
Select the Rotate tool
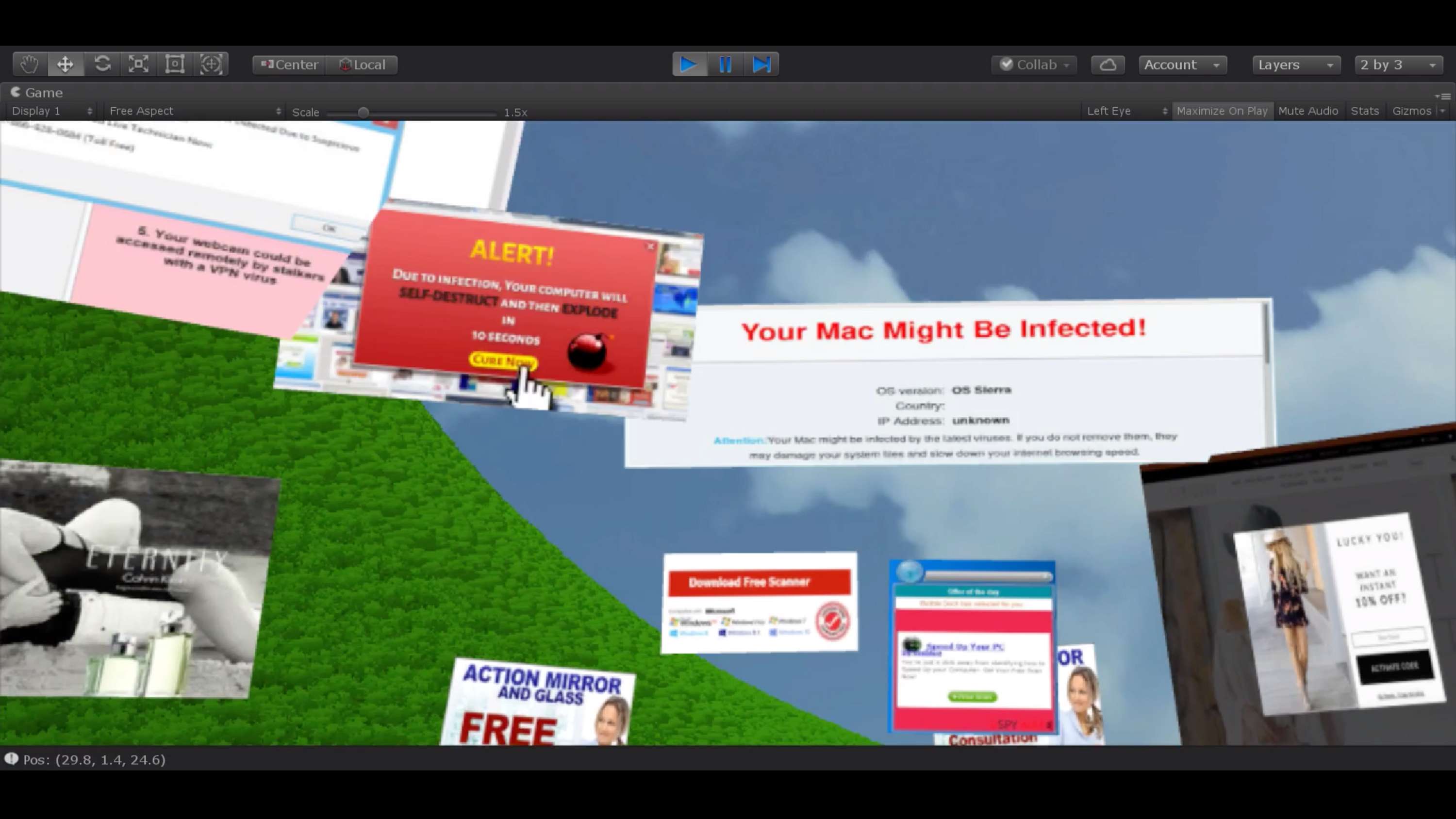click(x=102, y=65)
